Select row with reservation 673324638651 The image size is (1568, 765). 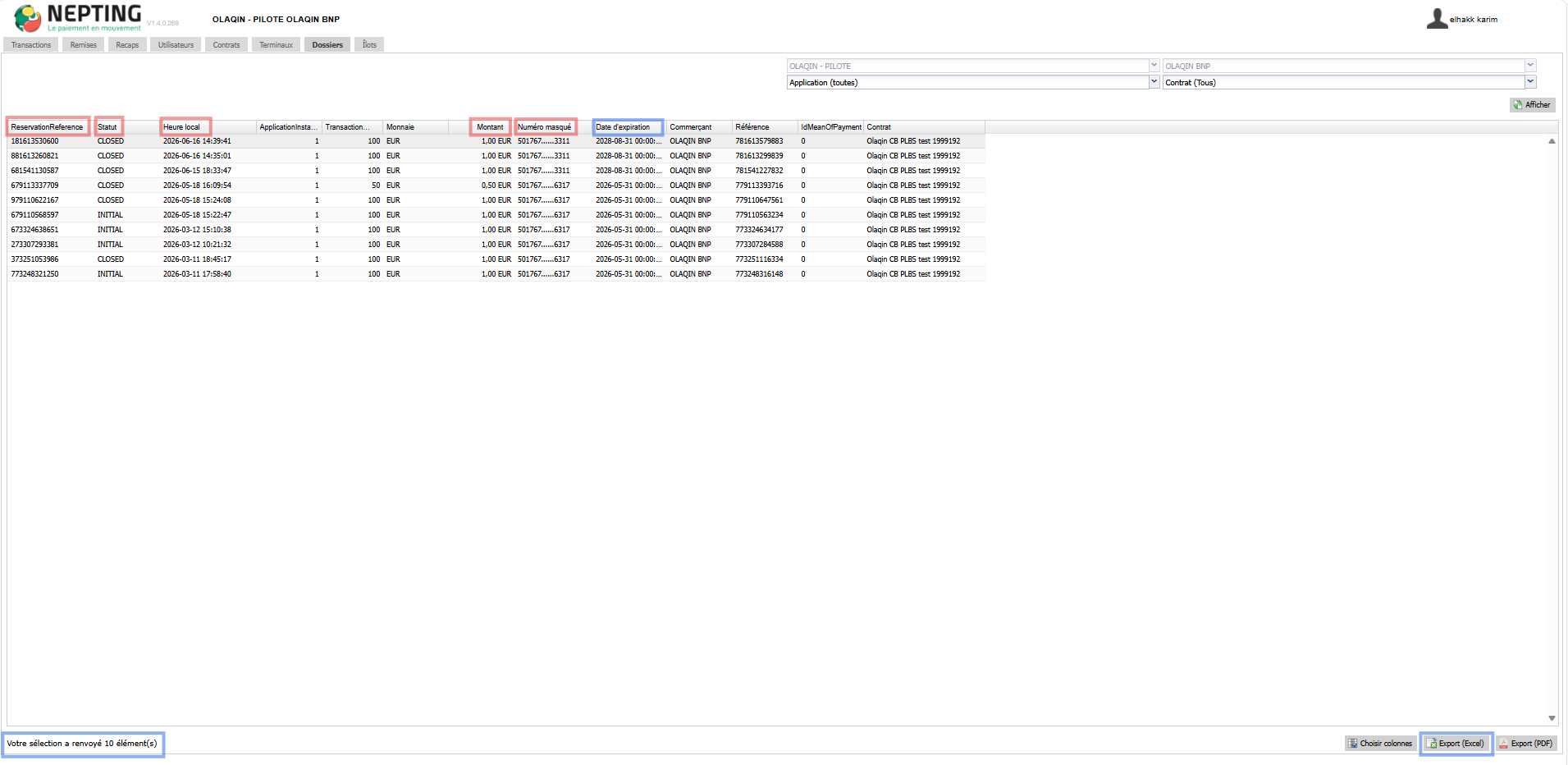496,230
